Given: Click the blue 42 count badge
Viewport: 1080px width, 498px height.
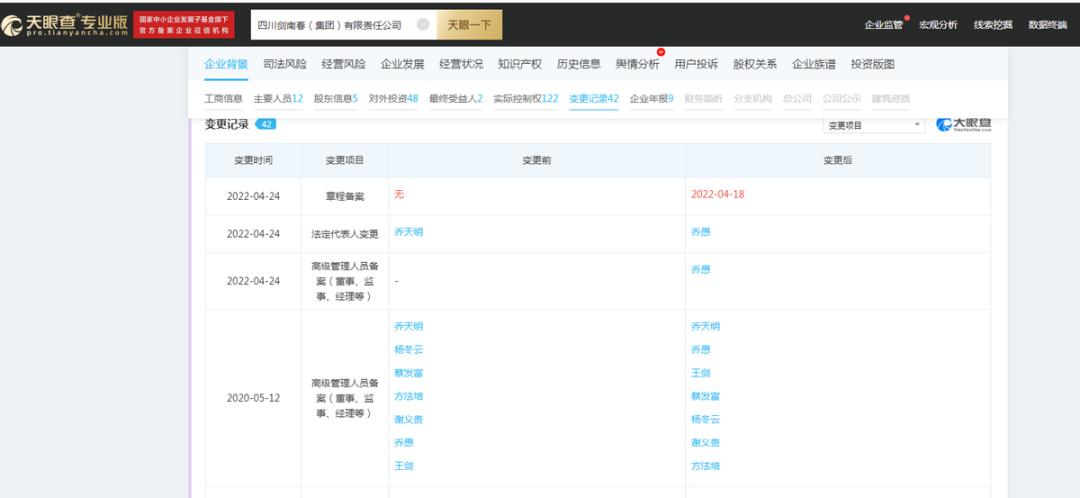Looking at the screenshot, I should (266, 124).
